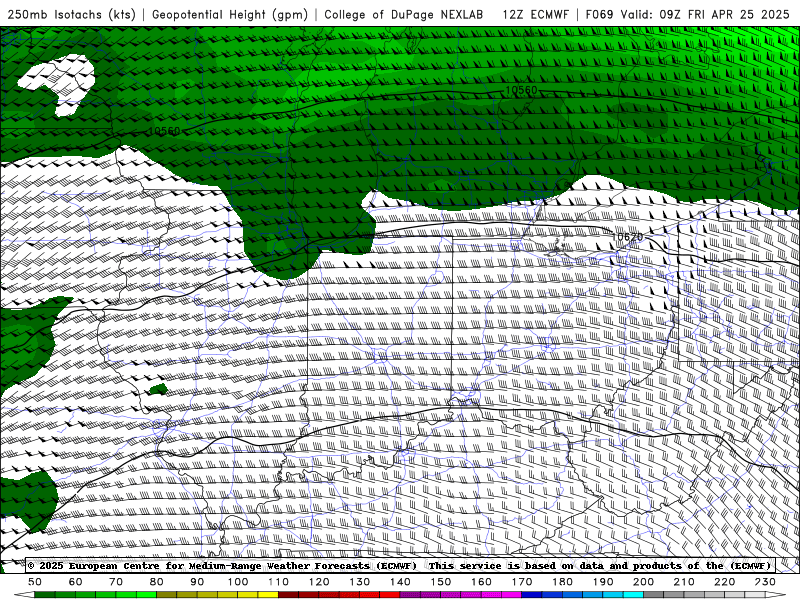Click the 'F069 Valid: 09Z FRI APR 25 2025' text
This screenshot has height=600, width=800.
687,14
